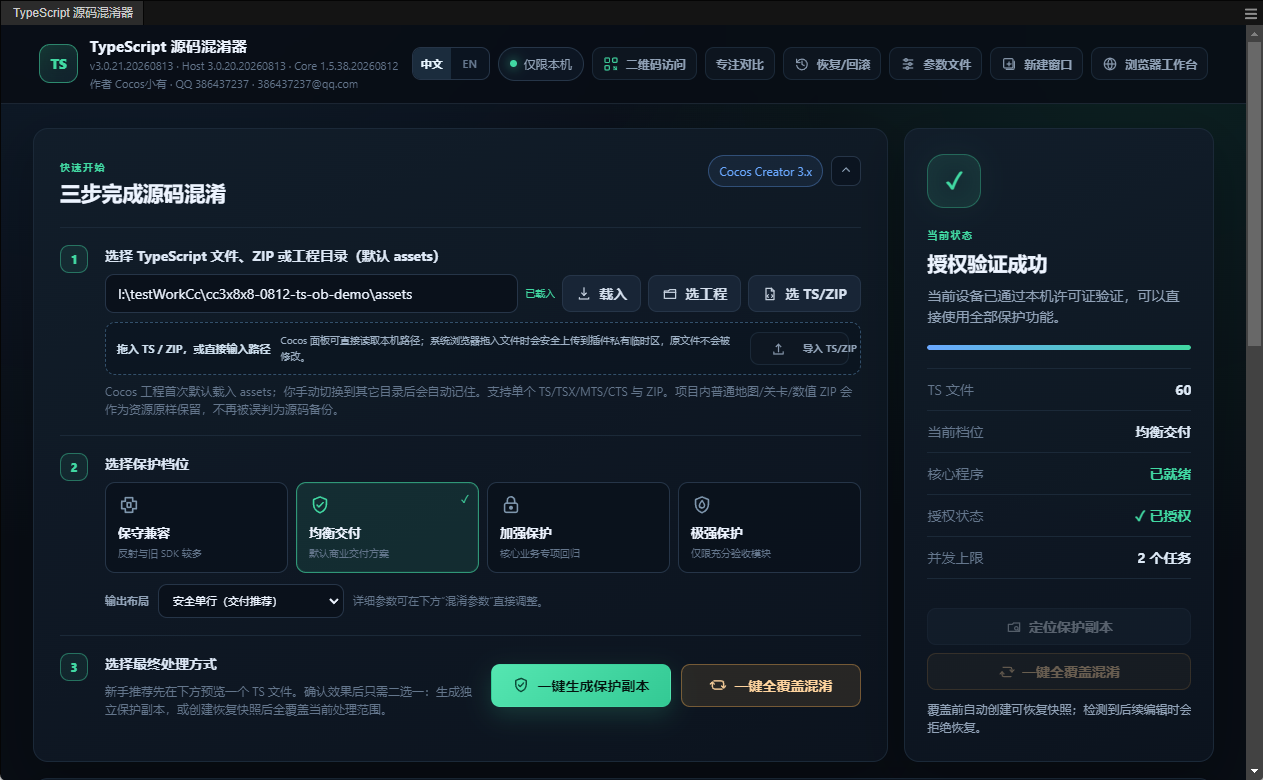Open 二维码访问 QR code access

[645, 64]
